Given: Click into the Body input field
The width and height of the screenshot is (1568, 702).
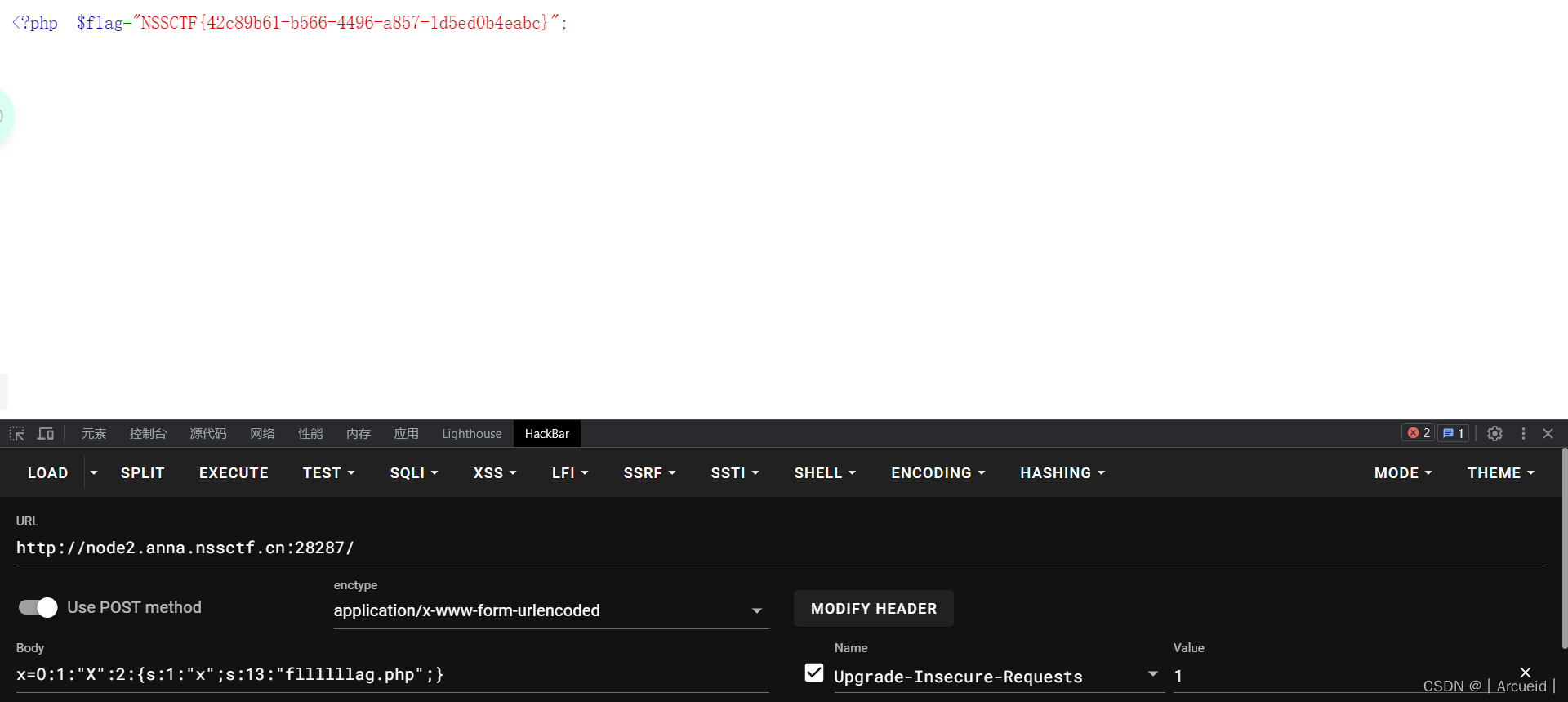Looking at the screenshot, I should tap(393, 674).
